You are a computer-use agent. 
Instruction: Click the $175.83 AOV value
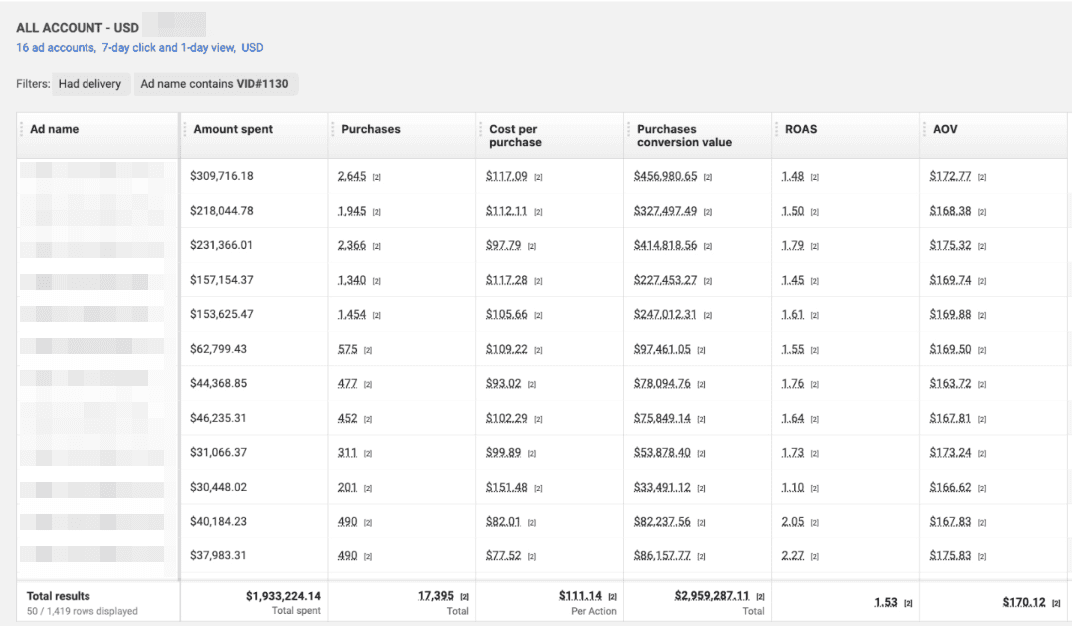950,554
